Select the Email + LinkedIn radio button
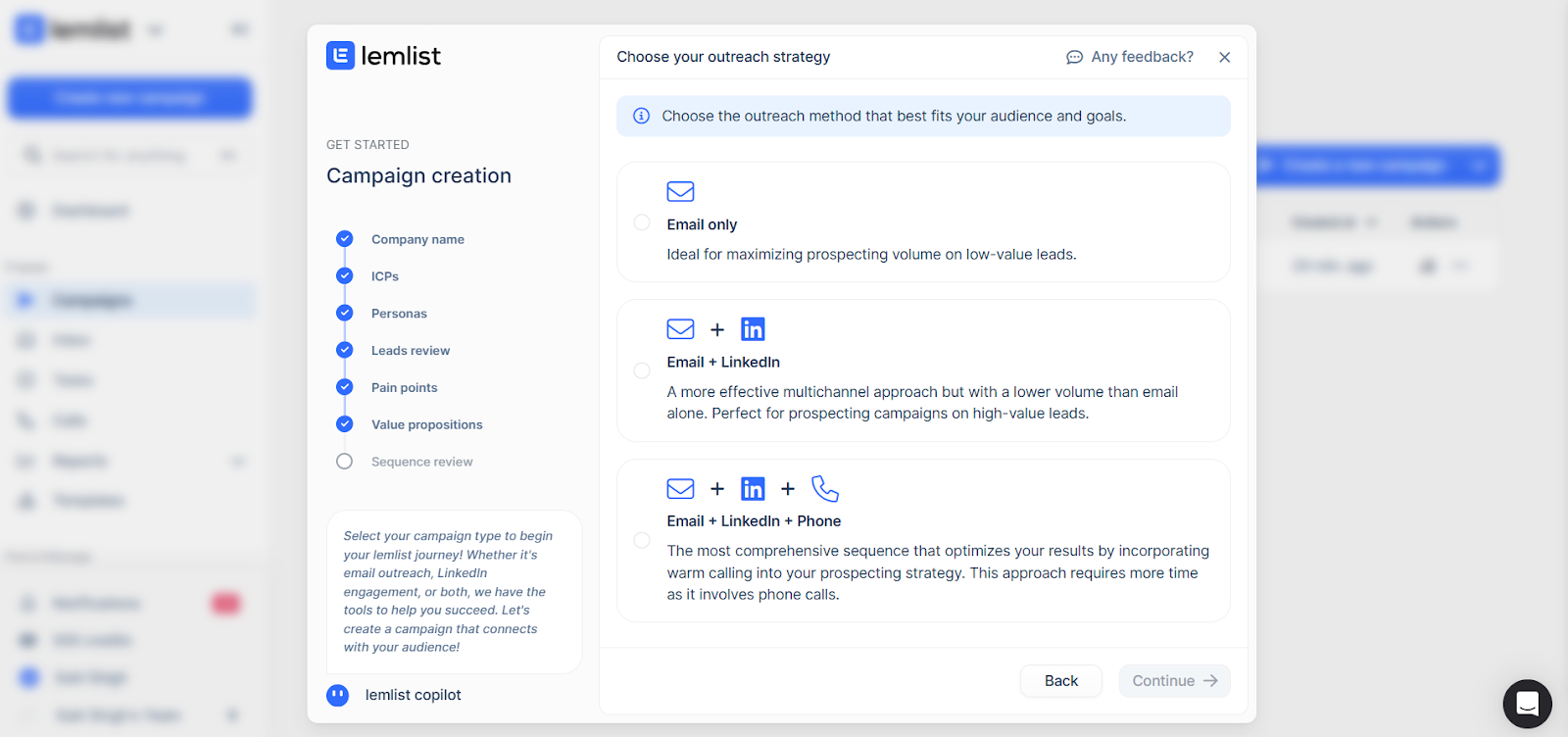Image resolution: width=1568 pixels, height=737 pixels. point(642,370)
